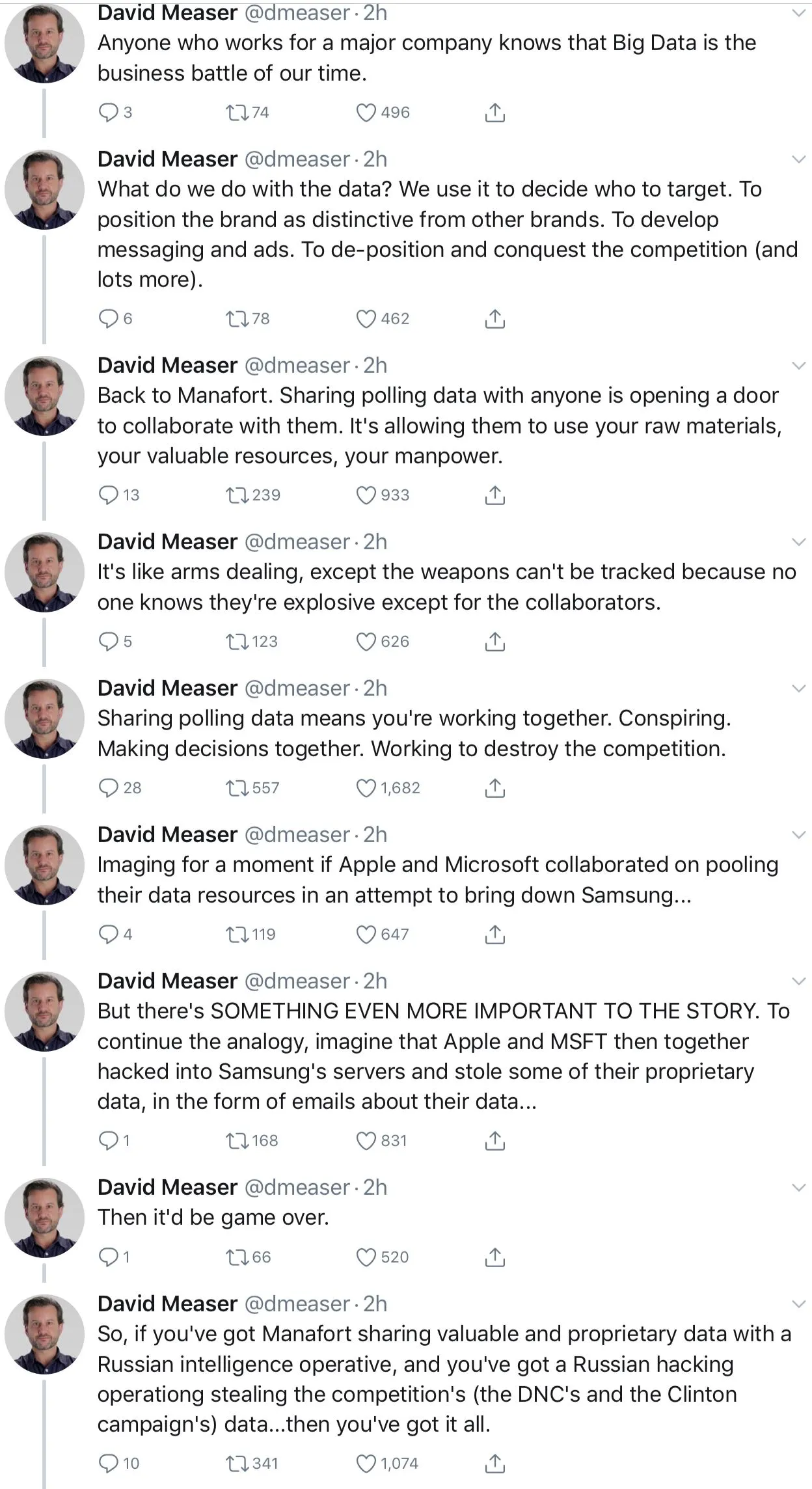Like the 'Then it'd be game over' tweet
The image size is (812, 1489).
click(366, 1257)
